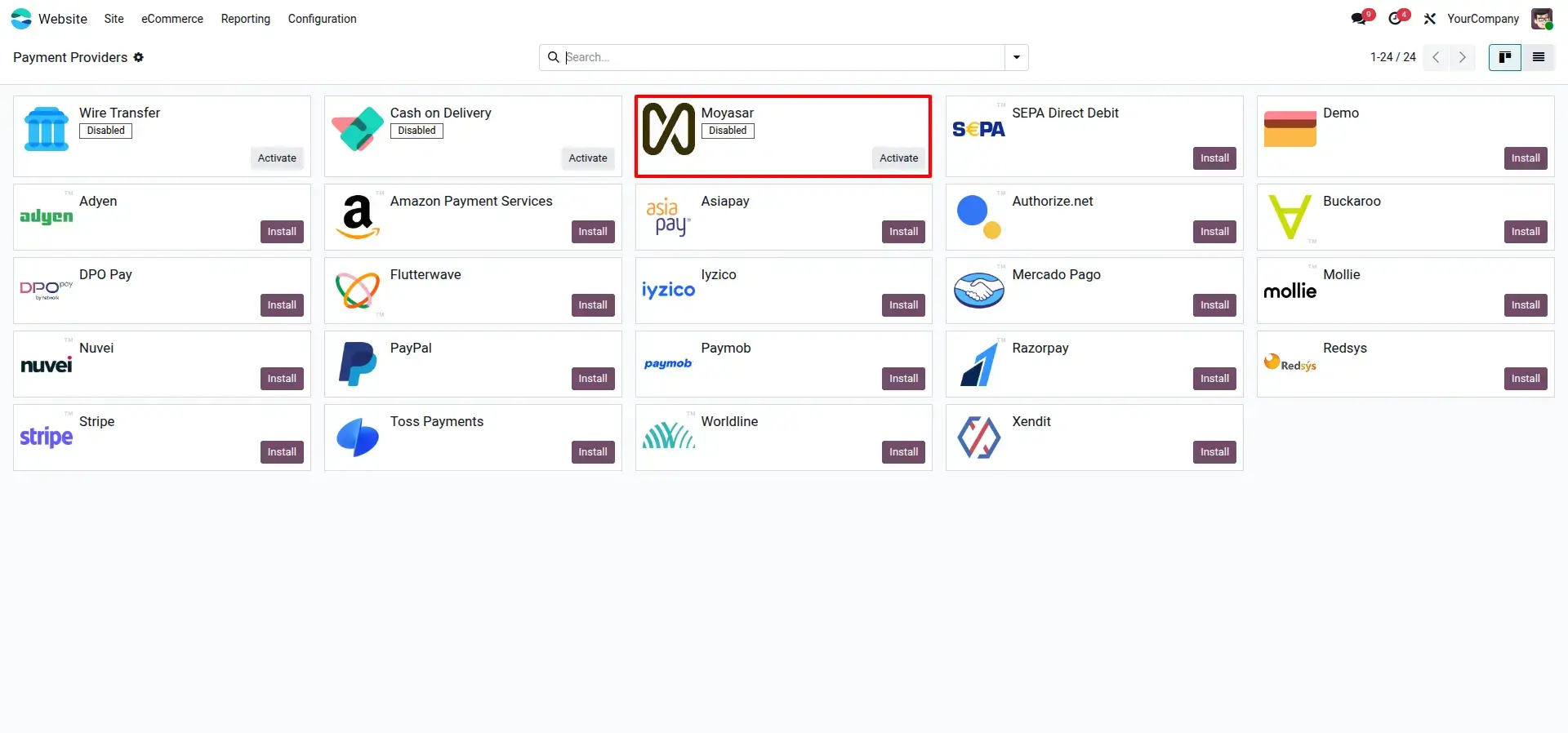Click the Mercado Pago provider name
Viewport: 1568px width, 733px height.
1056,275
